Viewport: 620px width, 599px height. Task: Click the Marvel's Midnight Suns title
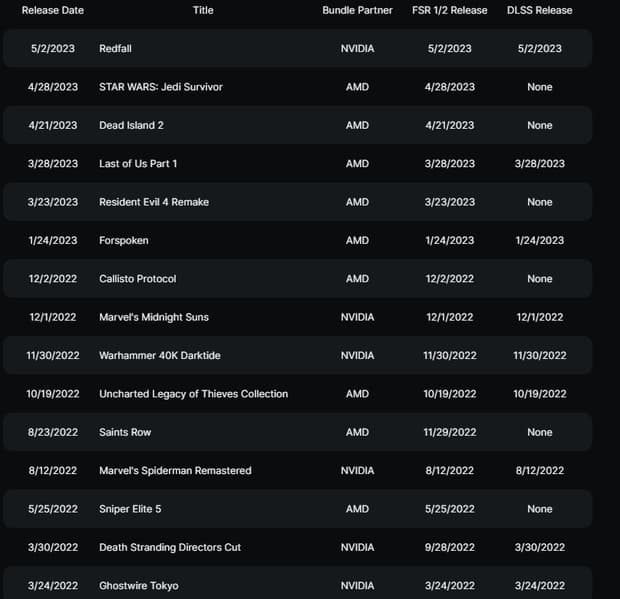(154, 317)
